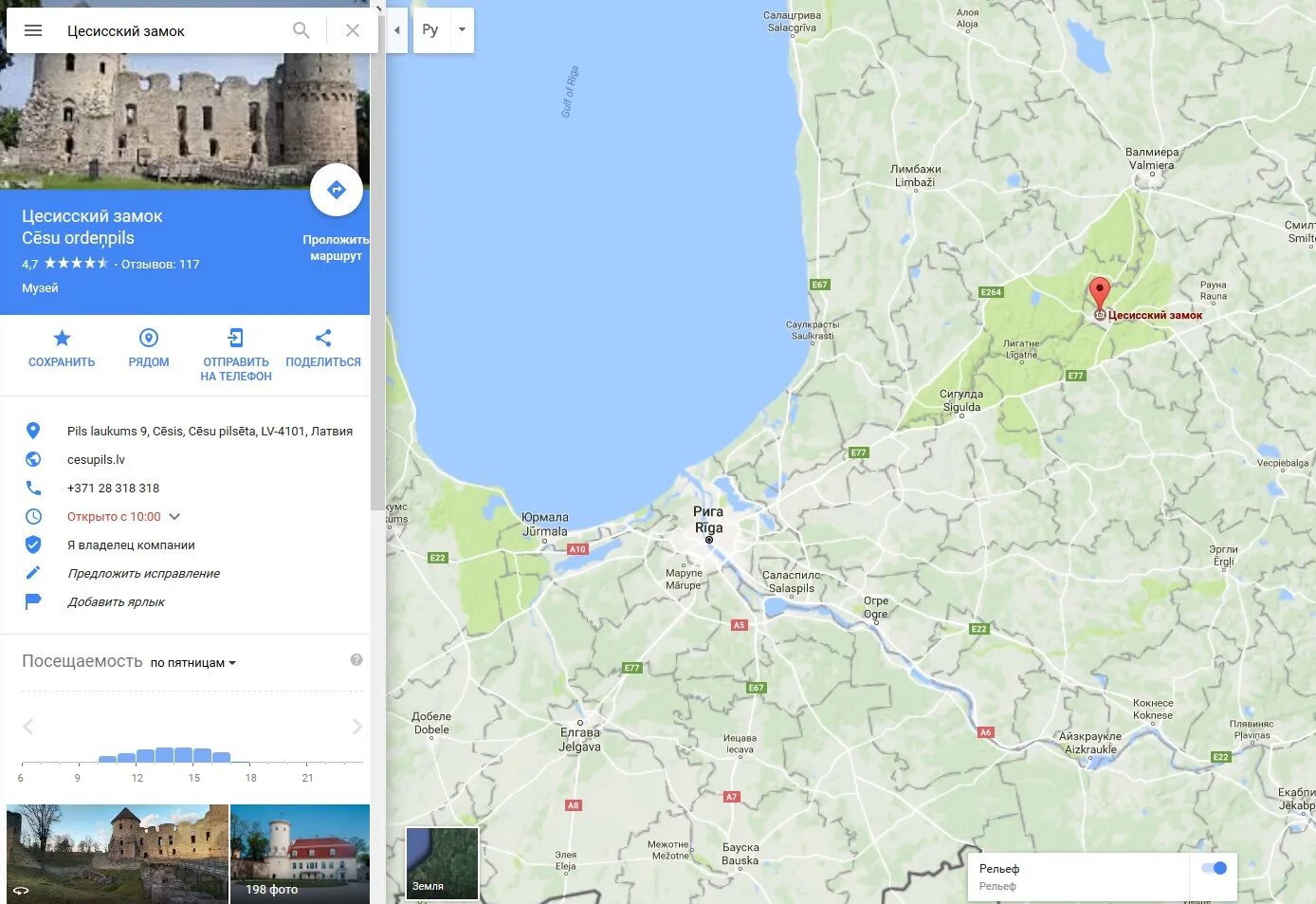1316x904 pixels.
Task: Click the Отзывов: 117 reviews link
Action: tap(160, 264)
